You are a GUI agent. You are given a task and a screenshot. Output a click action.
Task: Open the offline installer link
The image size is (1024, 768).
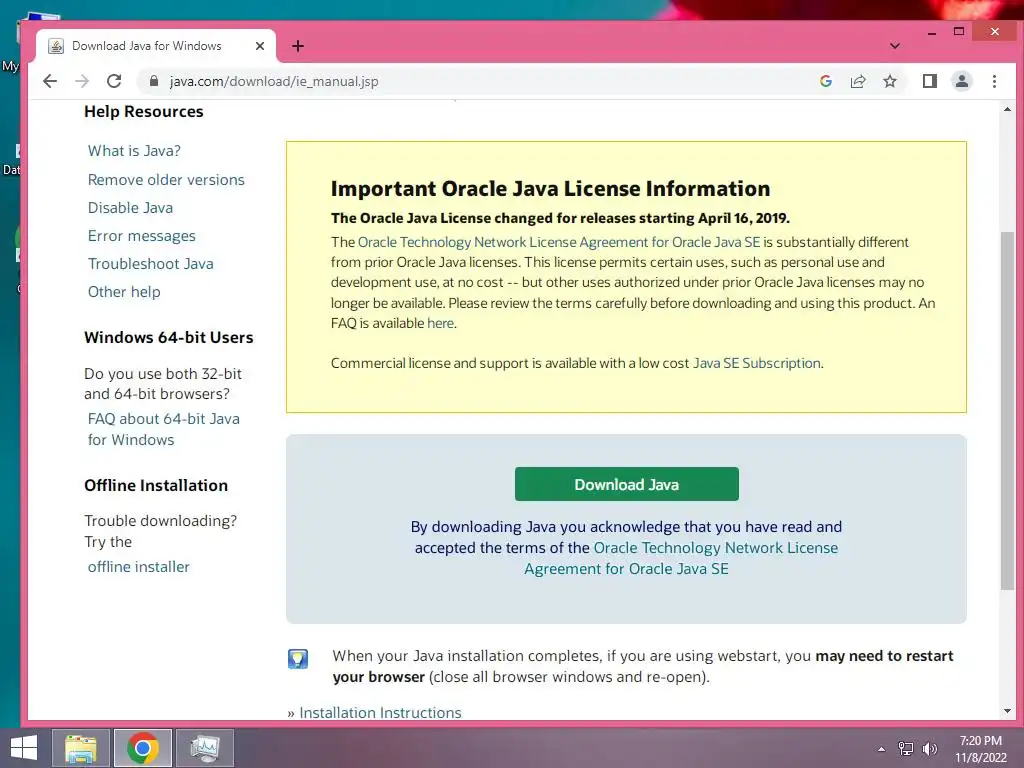click(138, 567)
